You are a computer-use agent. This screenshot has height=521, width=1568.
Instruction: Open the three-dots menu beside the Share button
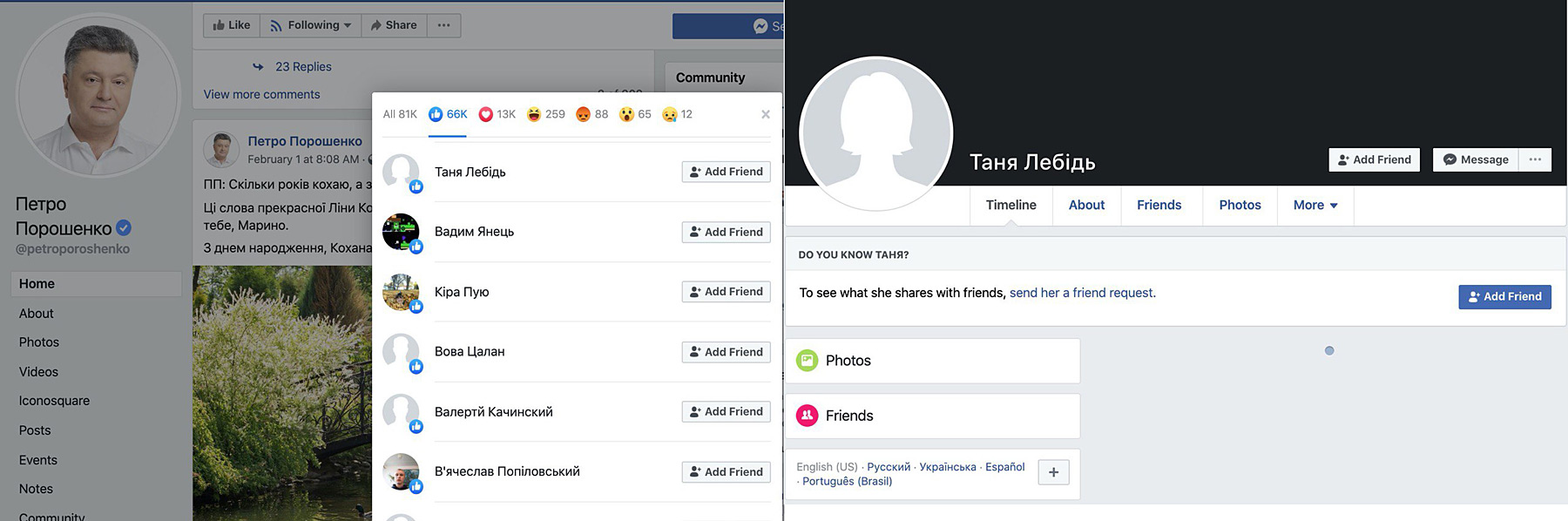click(x=443, y=25)
